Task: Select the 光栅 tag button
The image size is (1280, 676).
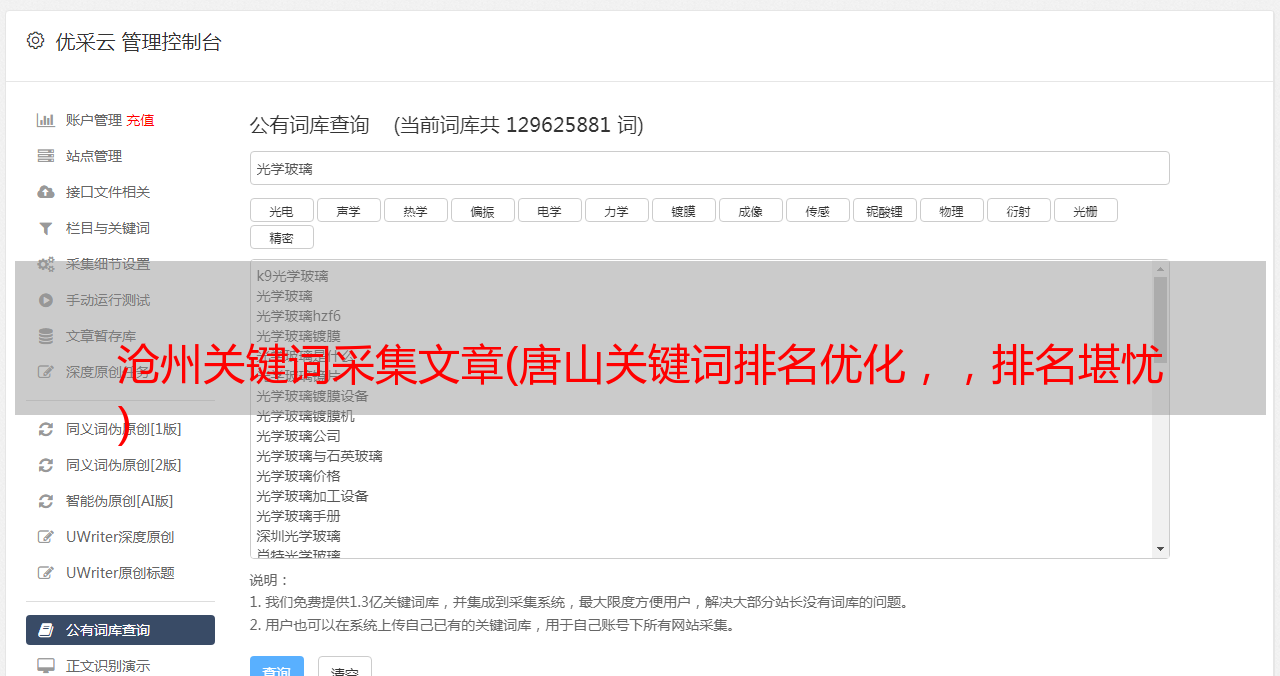Action: tap(1085, 210)
